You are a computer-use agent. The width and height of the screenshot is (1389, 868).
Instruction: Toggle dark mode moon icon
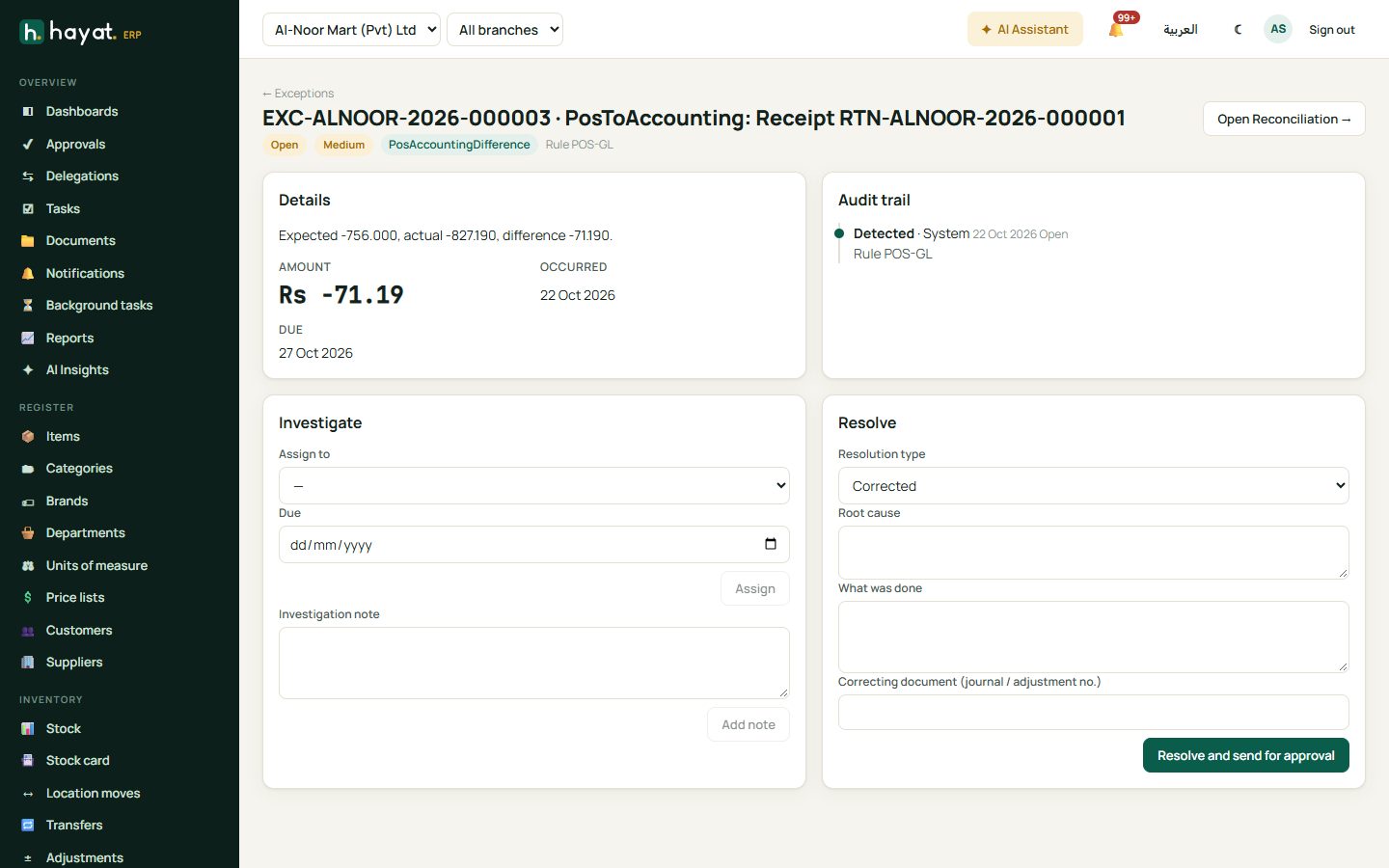coord(1239,30)
